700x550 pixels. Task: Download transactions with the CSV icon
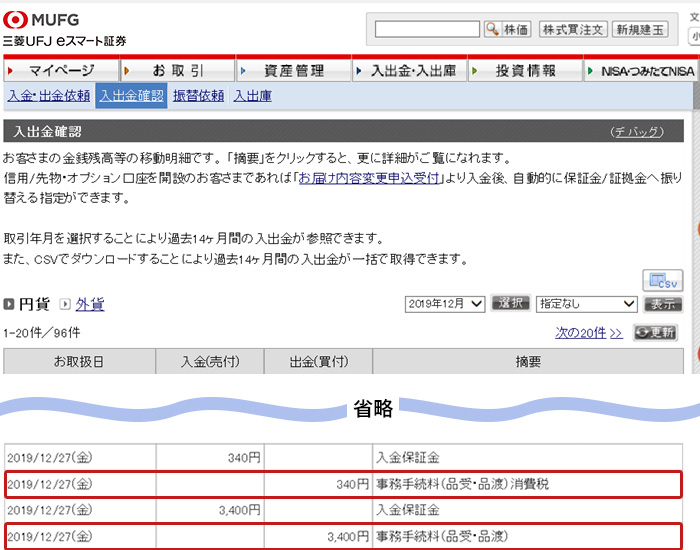tap(661, 281)
